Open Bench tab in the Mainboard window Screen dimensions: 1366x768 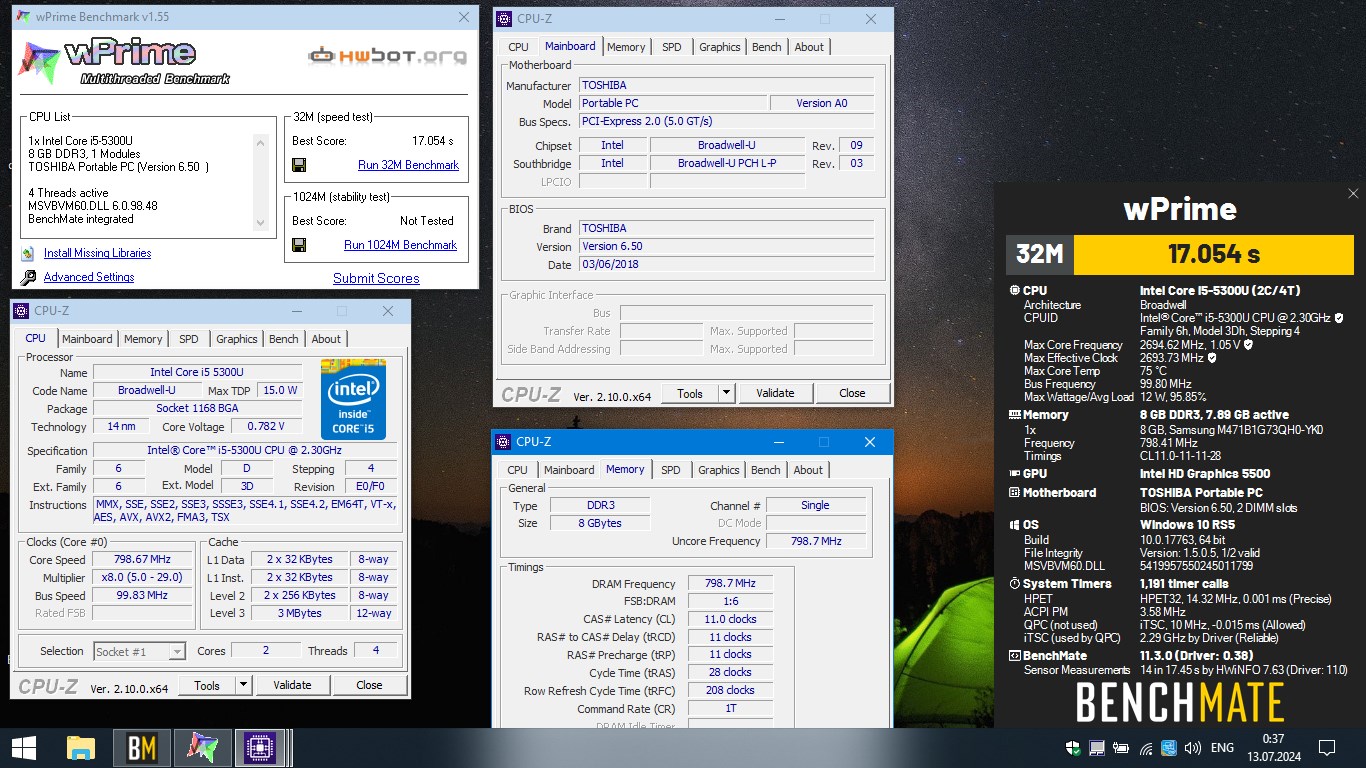767,47
